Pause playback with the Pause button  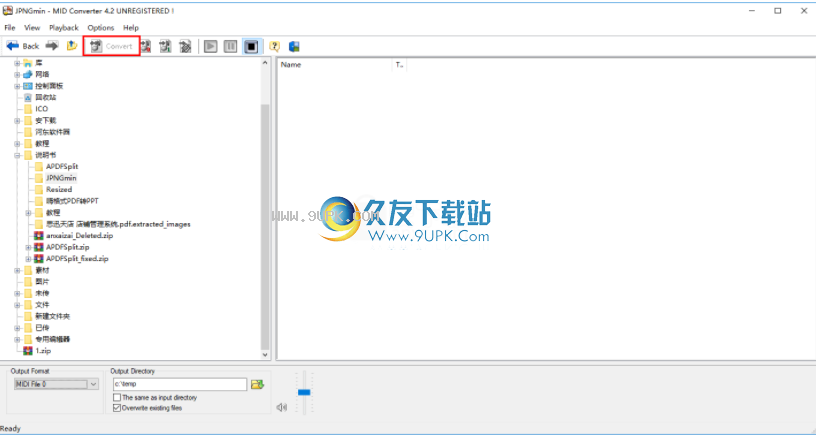point(231,46)
